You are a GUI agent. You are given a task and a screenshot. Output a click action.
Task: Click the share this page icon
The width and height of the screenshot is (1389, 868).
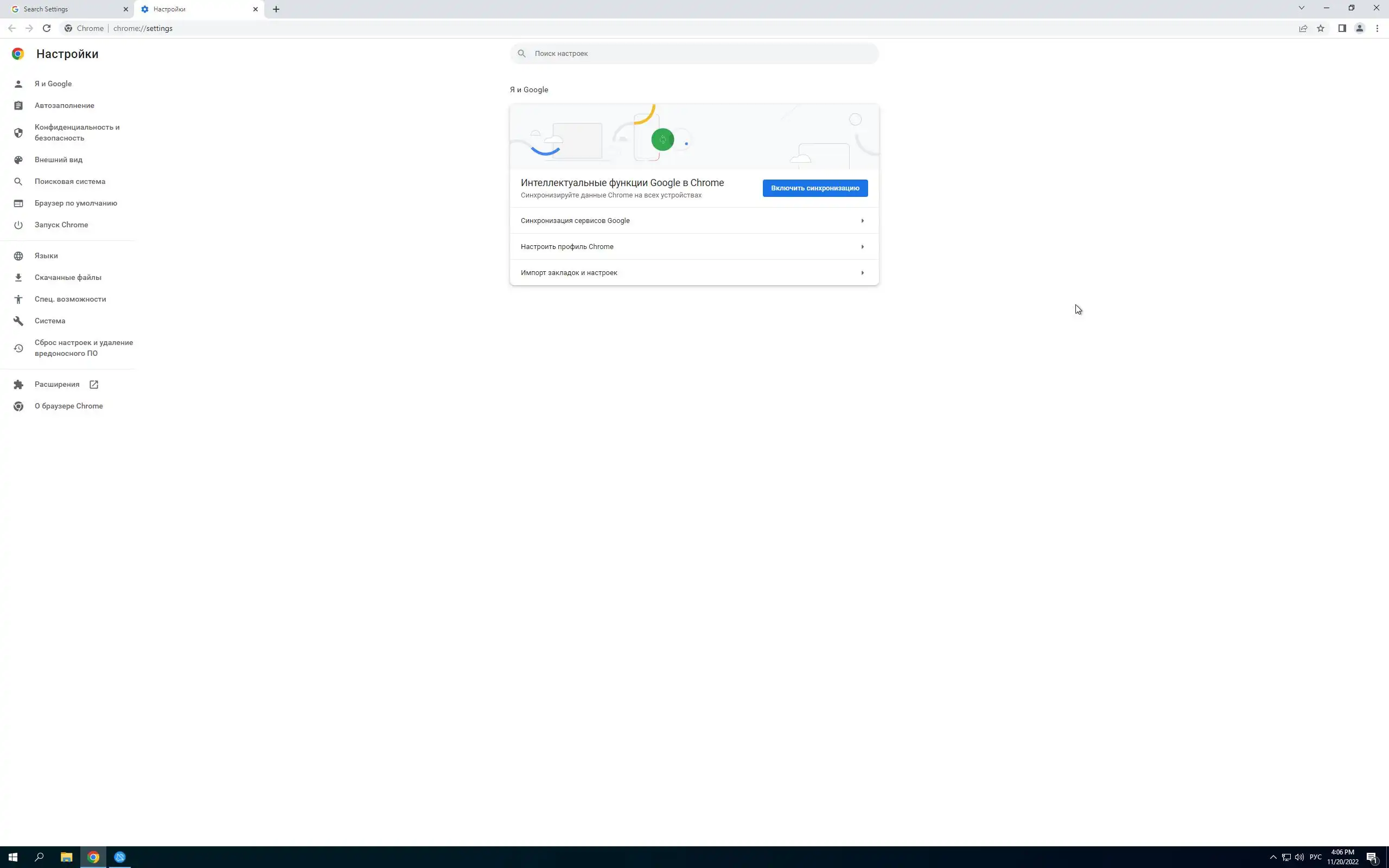pyautogui.click(x=1303, y=28)
